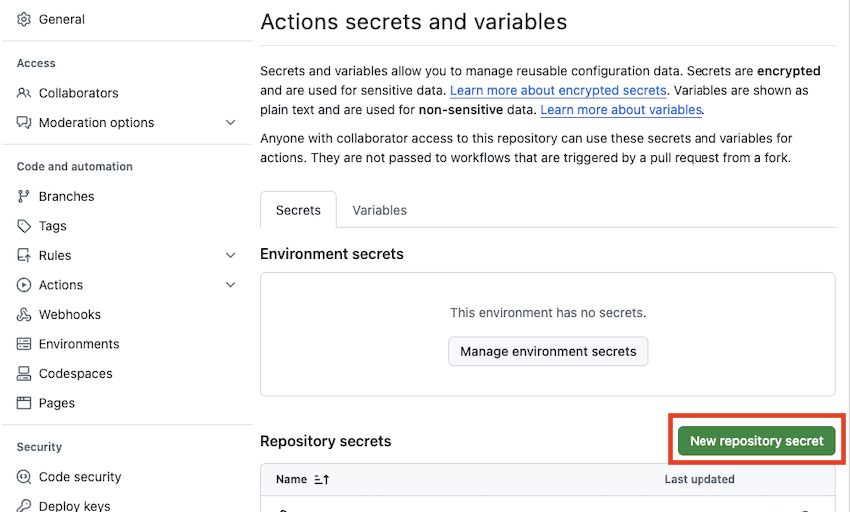Click the General gear icon
850x512 pixels.
pos(24,19)
